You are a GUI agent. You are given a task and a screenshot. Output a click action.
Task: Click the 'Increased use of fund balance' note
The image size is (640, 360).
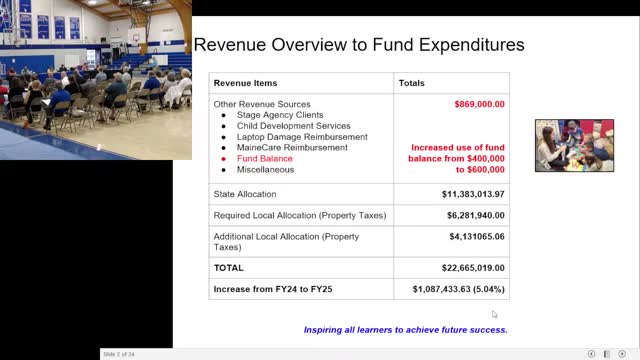click(456, 158)
